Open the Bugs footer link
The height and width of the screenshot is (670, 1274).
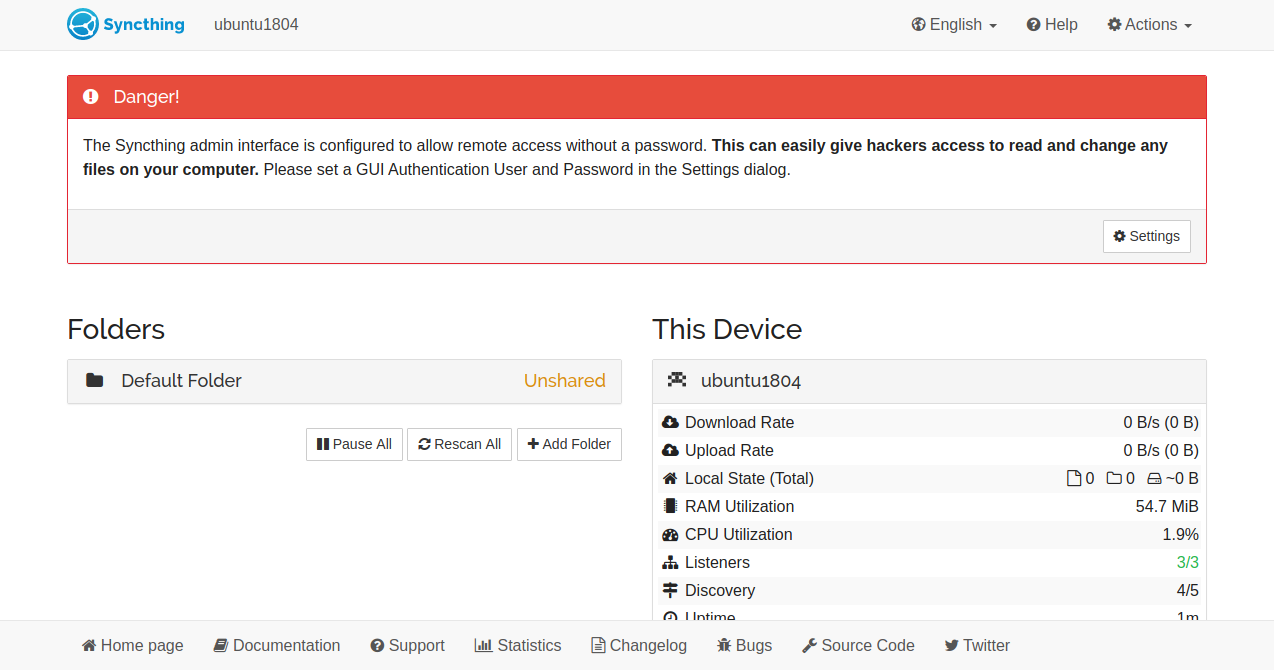(745, 646)
